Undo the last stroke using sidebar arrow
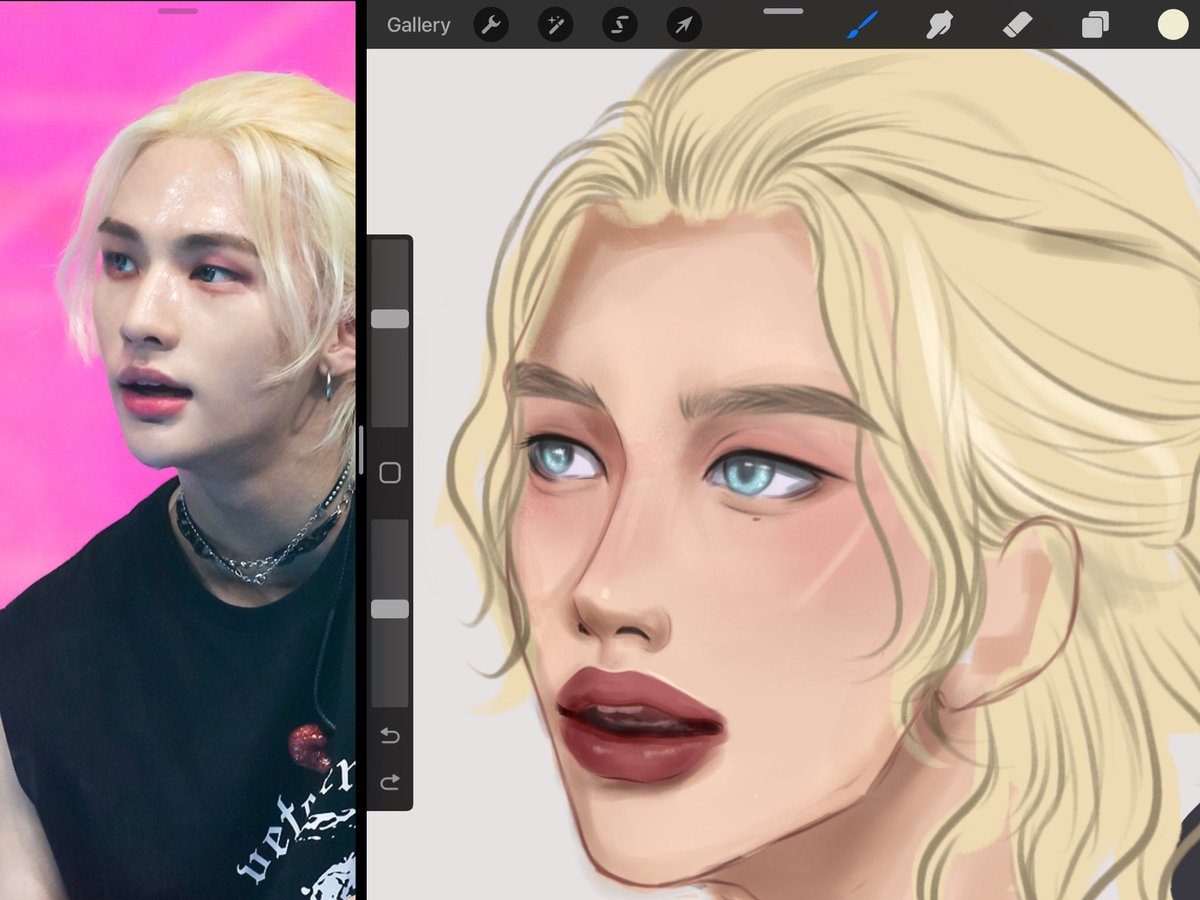The width and height of the screenshot is (1200, 900). pos(390,736)
